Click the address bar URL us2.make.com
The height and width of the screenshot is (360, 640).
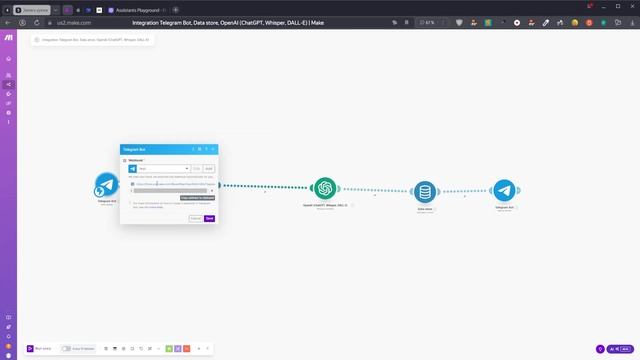pyautogui.click(x=74, y=23)
